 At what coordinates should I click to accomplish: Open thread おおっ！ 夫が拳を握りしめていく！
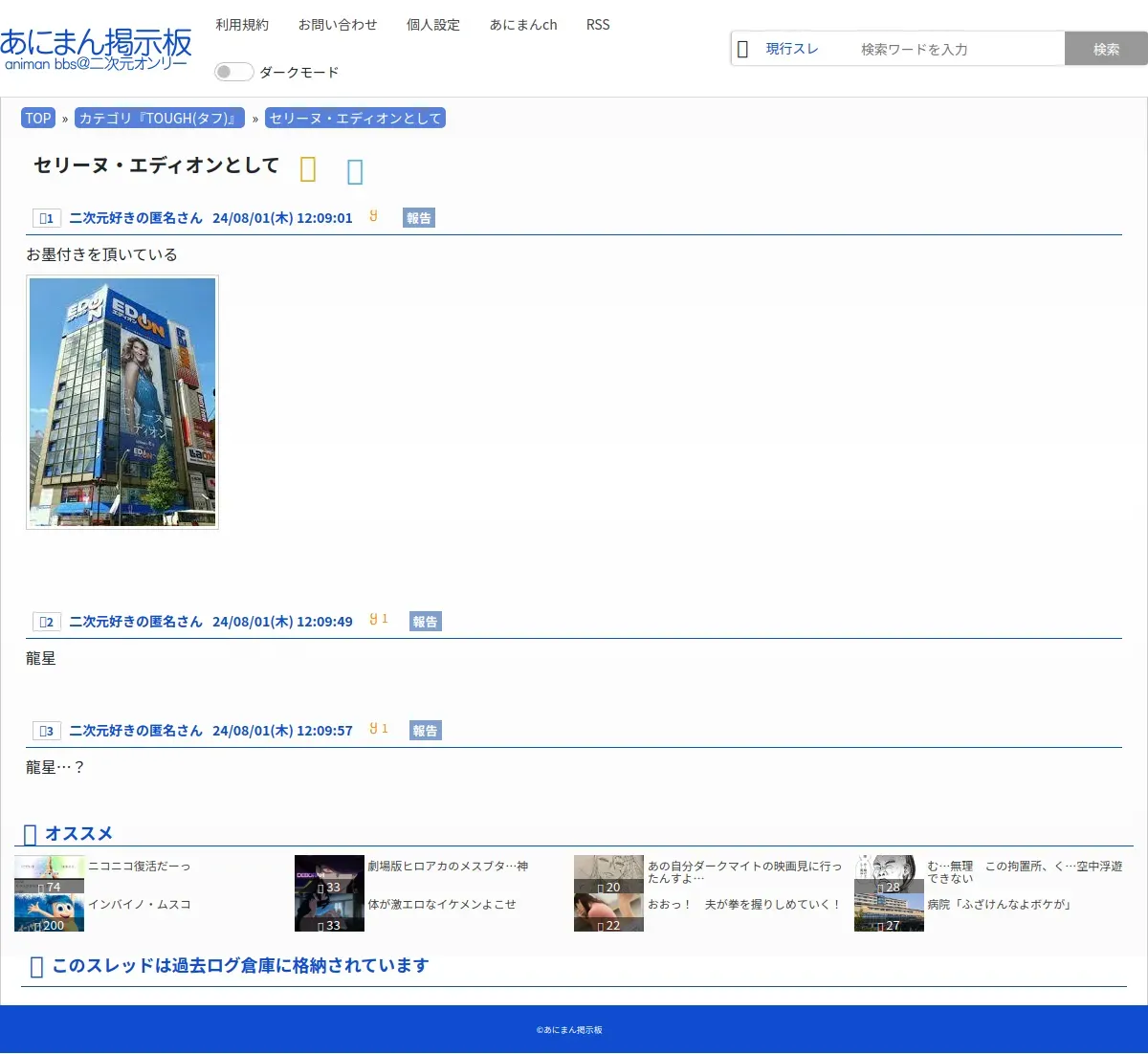[744, 905]
